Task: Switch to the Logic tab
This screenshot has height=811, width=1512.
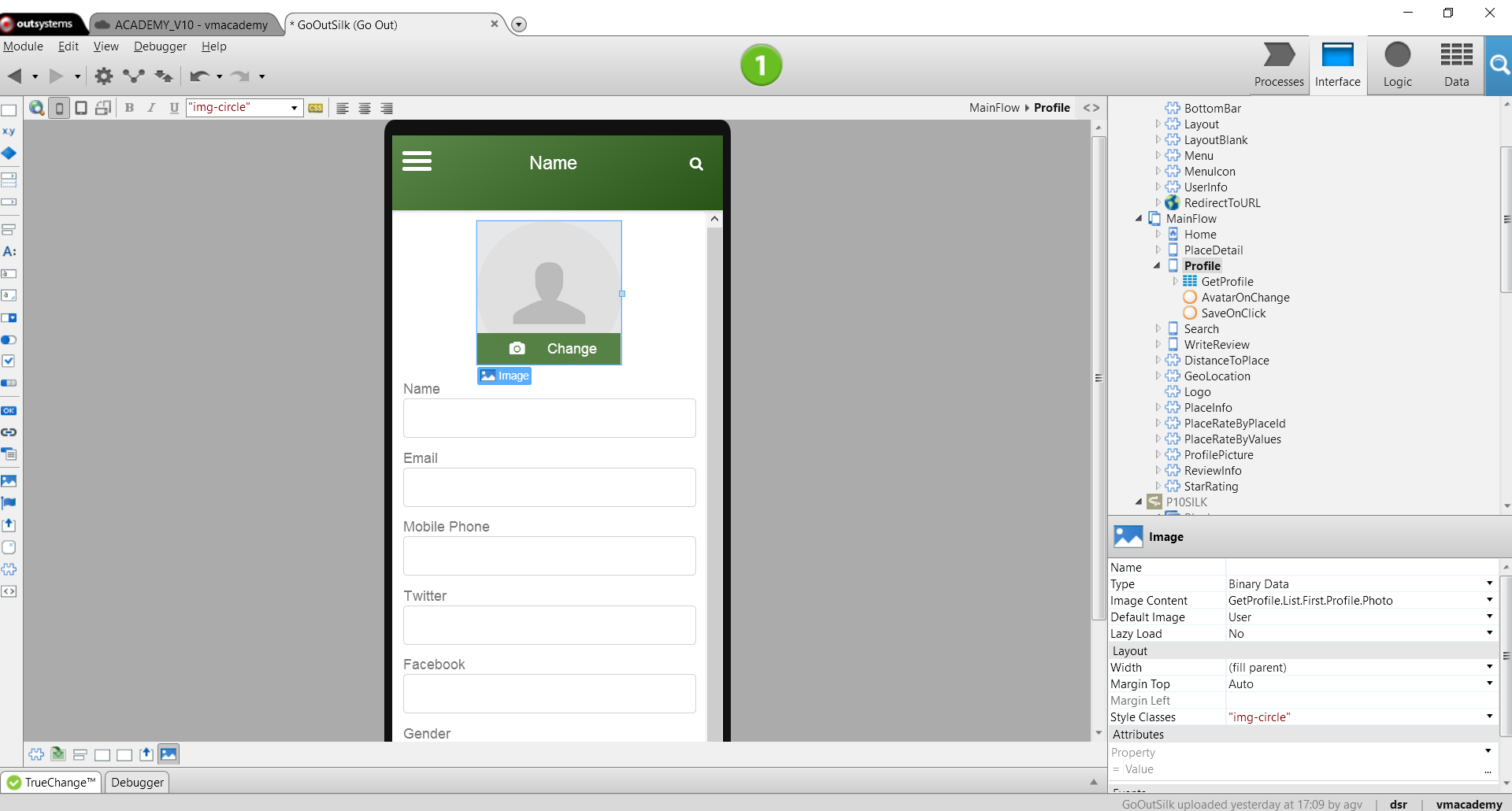Action: tap(1397, 65)
